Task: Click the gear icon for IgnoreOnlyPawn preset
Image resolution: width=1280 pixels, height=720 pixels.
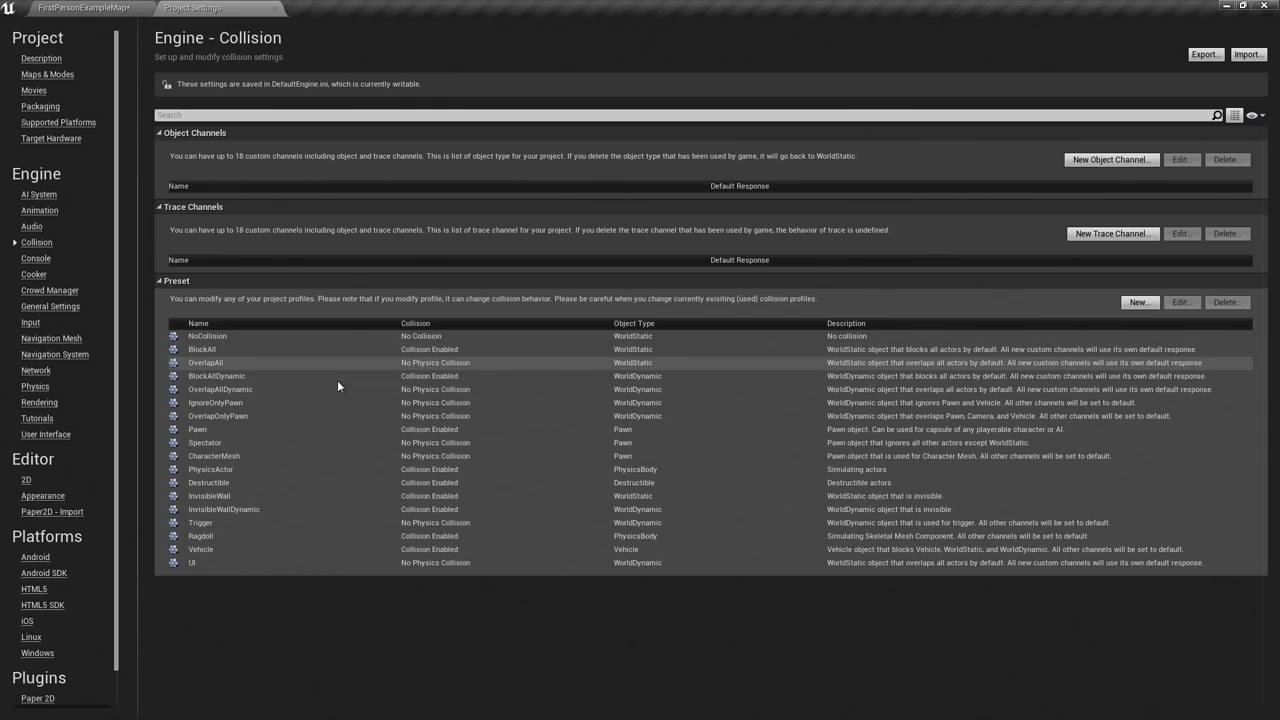Action: point(174,403)
